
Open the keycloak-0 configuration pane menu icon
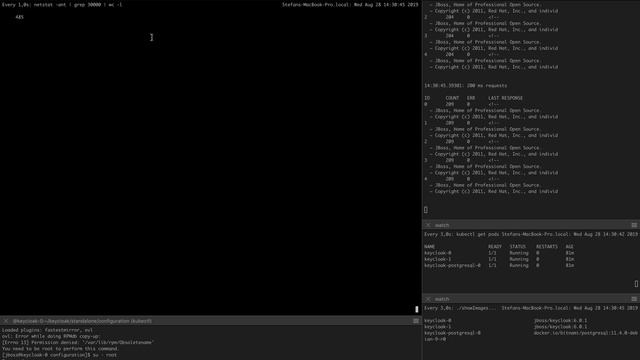coord(416,321)
